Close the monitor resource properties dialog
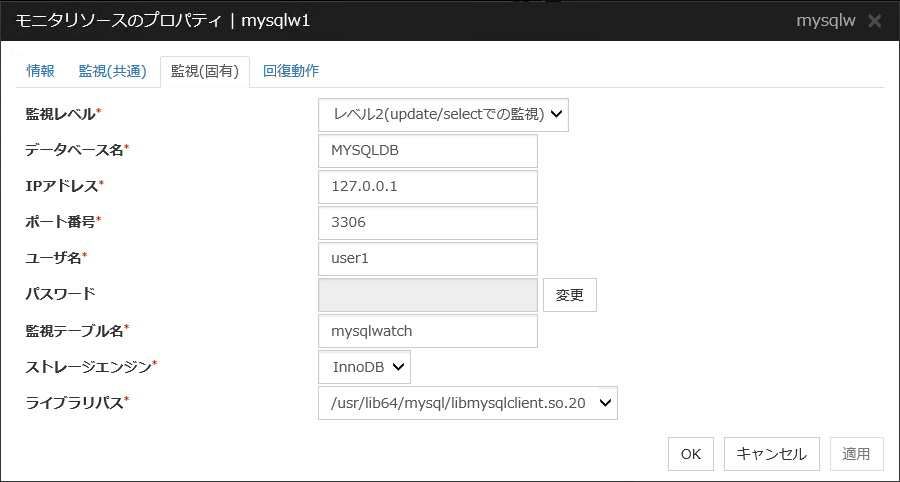 click(x=874, y=21)
